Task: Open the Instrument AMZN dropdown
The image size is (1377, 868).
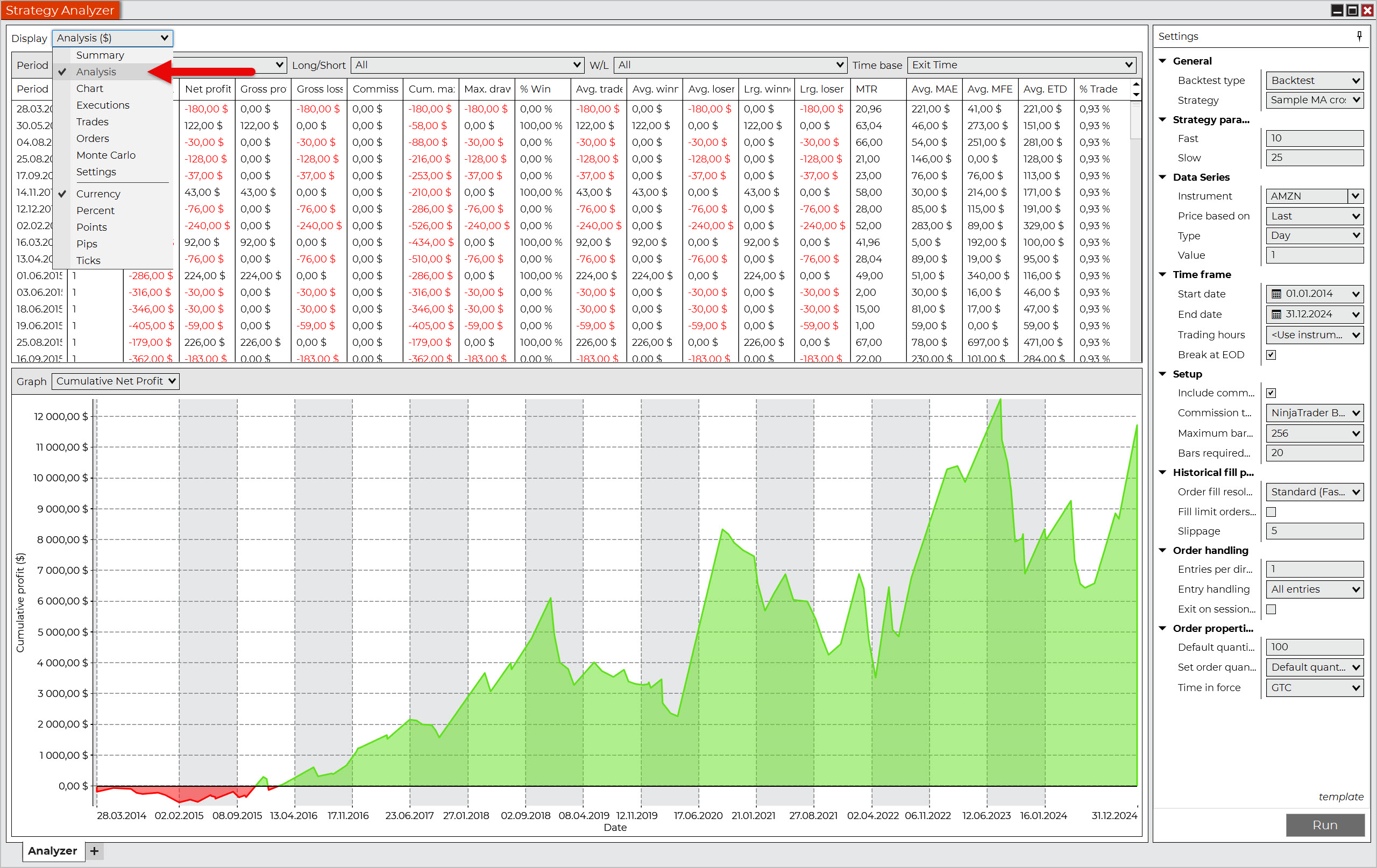Action: tap(1355, 196)
